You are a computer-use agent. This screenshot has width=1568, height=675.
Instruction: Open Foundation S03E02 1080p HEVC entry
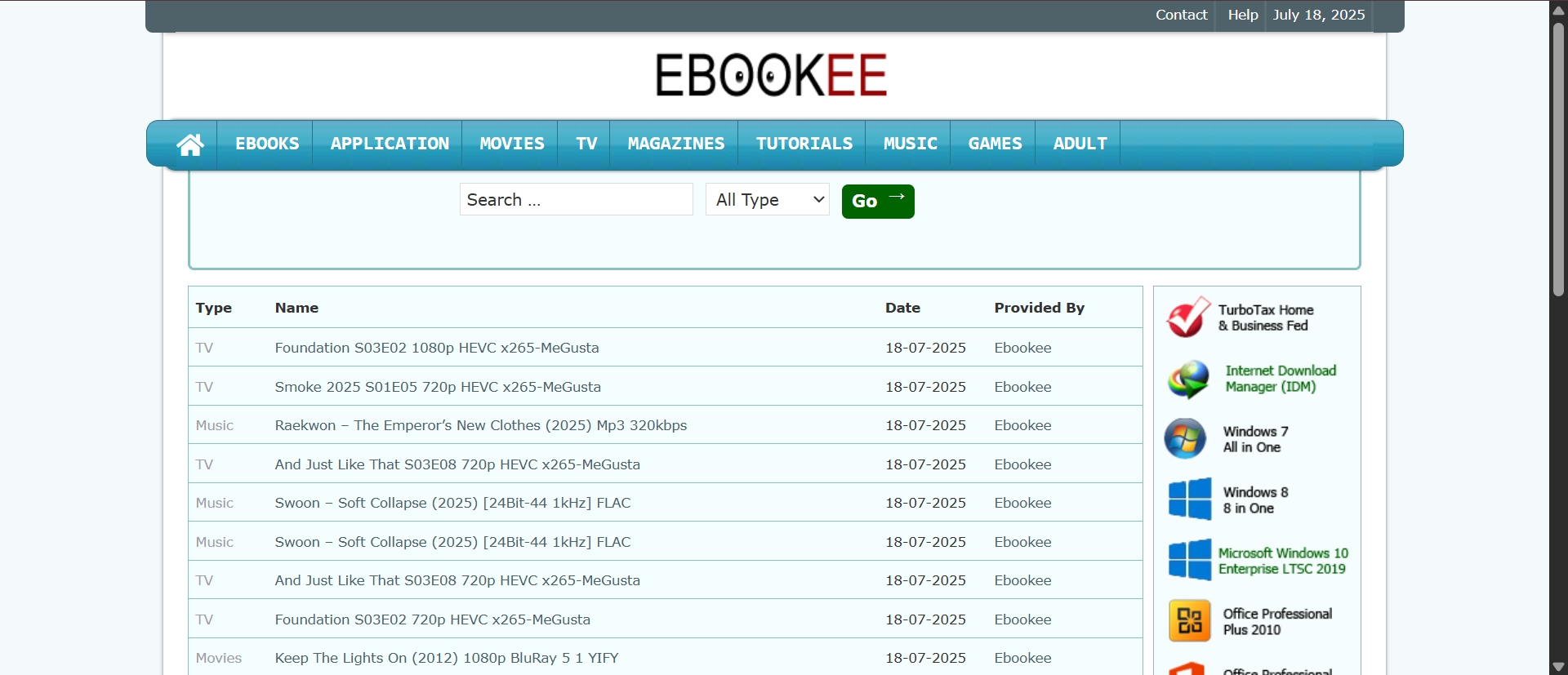437,348
